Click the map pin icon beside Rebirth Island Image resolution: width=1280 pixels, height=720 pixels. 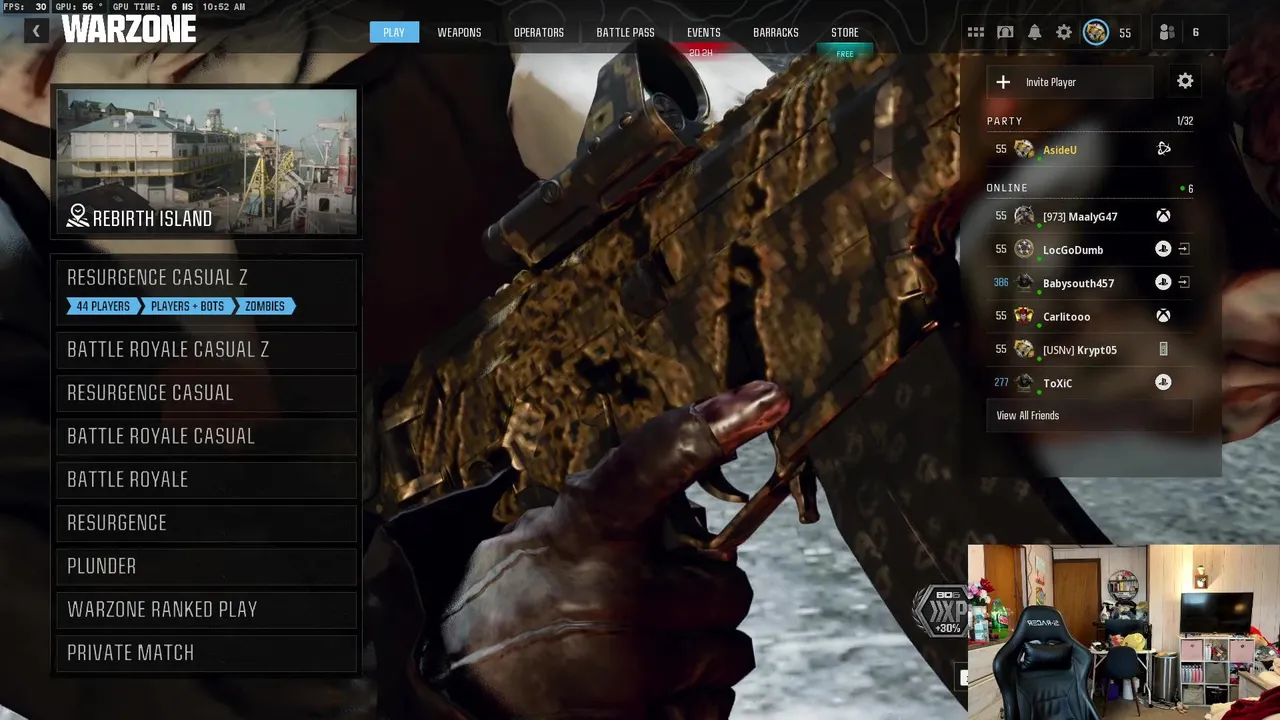(x=77, y=216)
